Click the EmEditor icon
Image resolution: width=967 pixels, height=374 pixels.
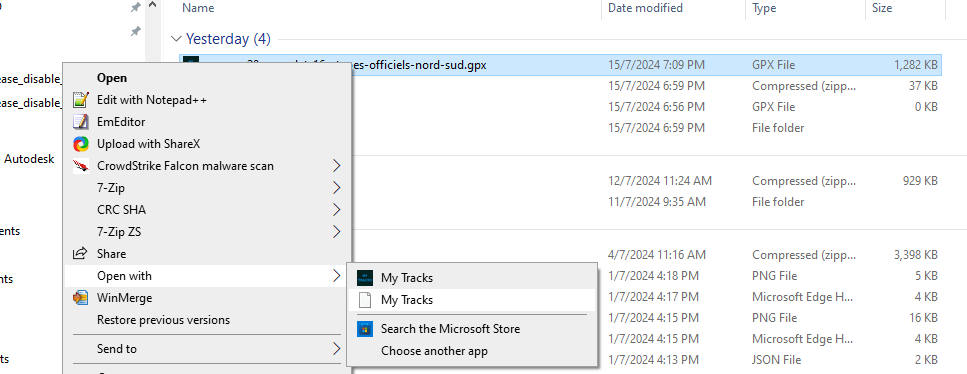[x=81, y=122]
